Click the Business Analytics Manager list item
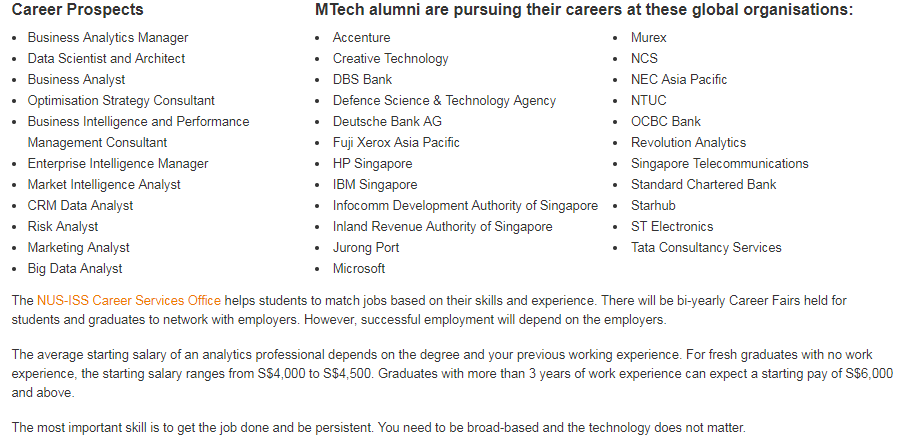902x442 pixels. 108,37
